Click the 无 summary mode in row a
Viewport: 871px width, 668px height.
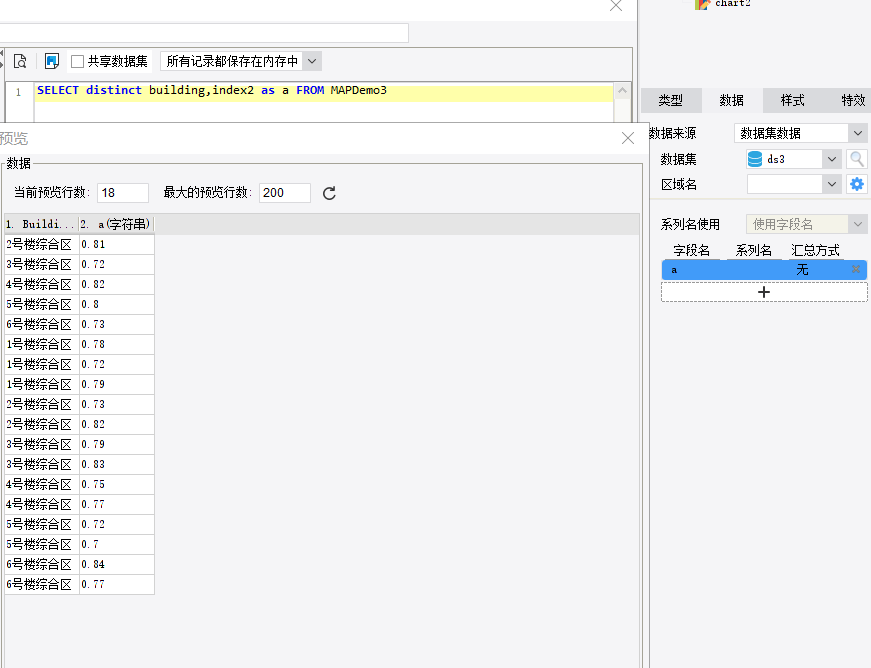tap(802, 270)
